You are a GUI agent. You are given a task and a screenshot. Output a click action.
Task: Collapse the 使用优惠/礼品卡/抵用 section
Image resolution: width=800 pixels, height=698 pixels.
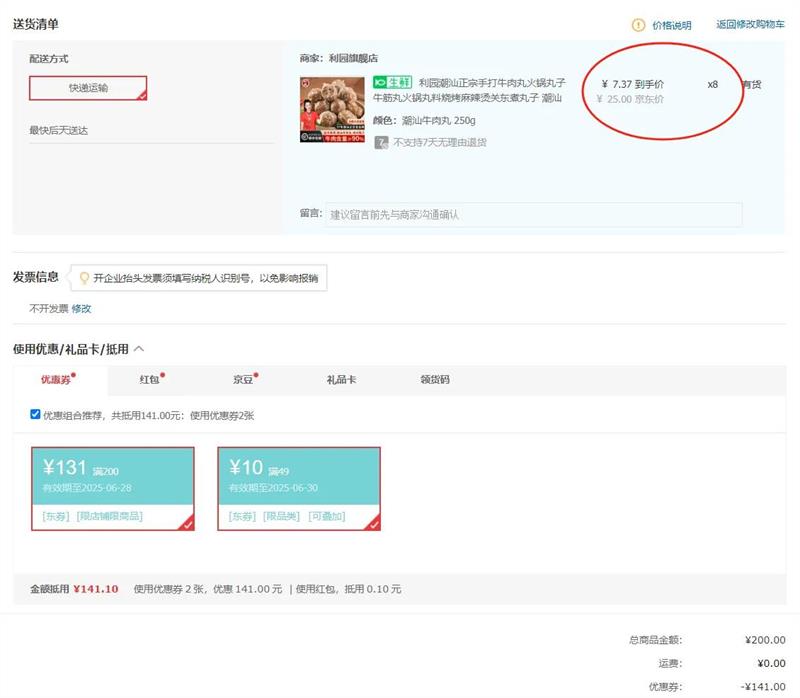139,349
